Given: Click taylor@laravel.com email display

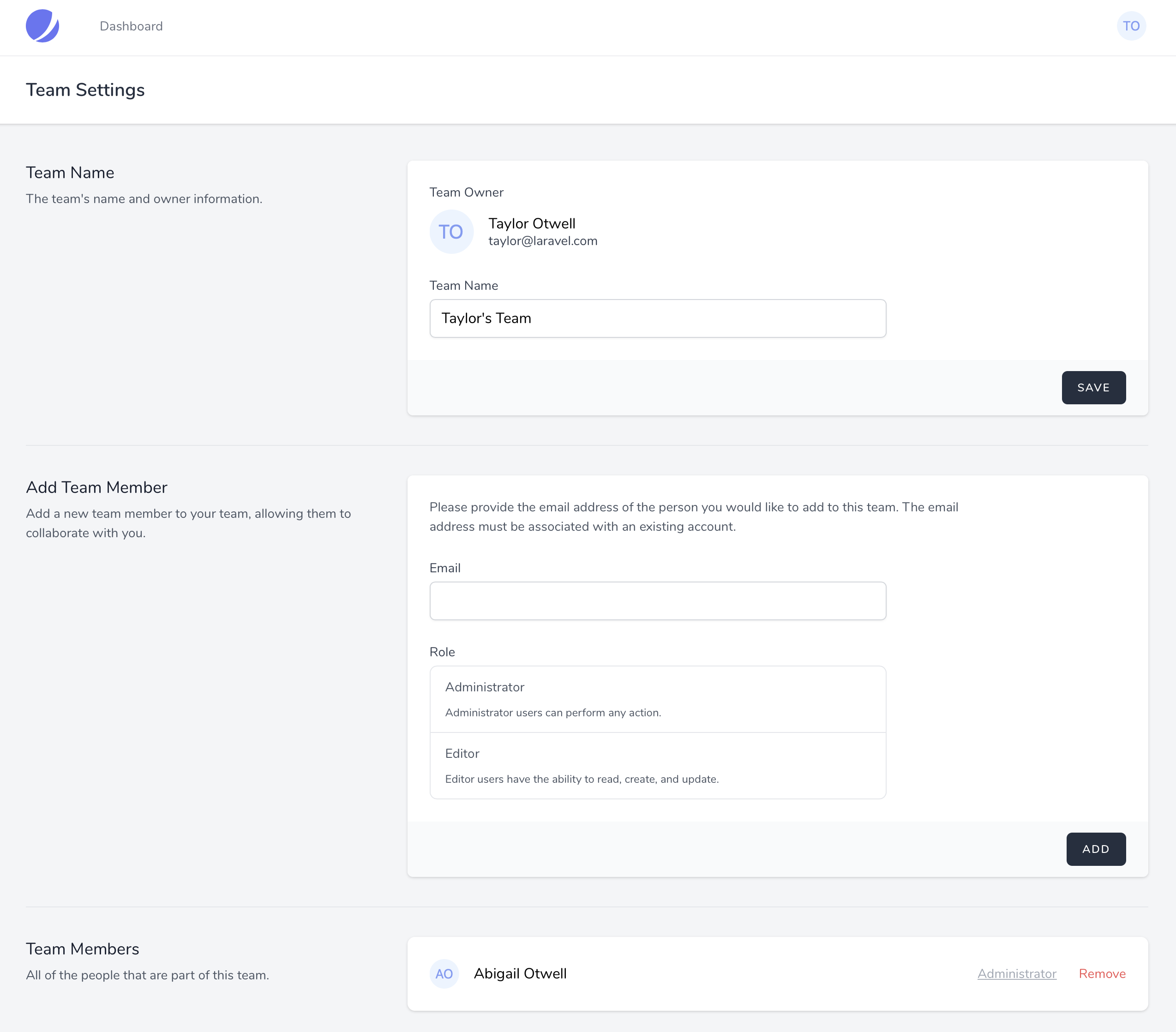Looking at the screenshot, I should tap(543, 240).
